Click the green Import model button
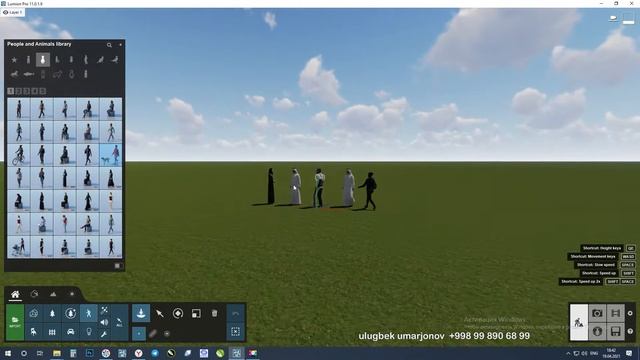640x360 pixels. (15, 322)
